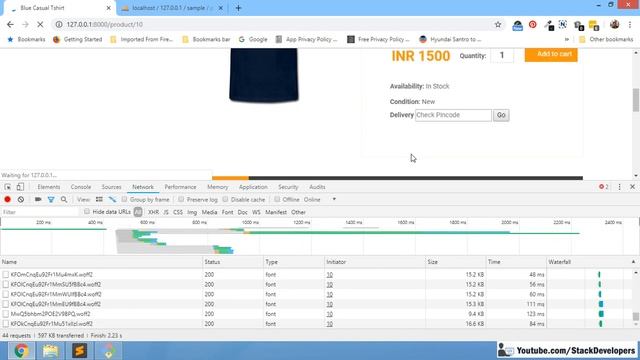640x360 pixels.
Task: Click the network Filter text field
Action: click(40, 212)
